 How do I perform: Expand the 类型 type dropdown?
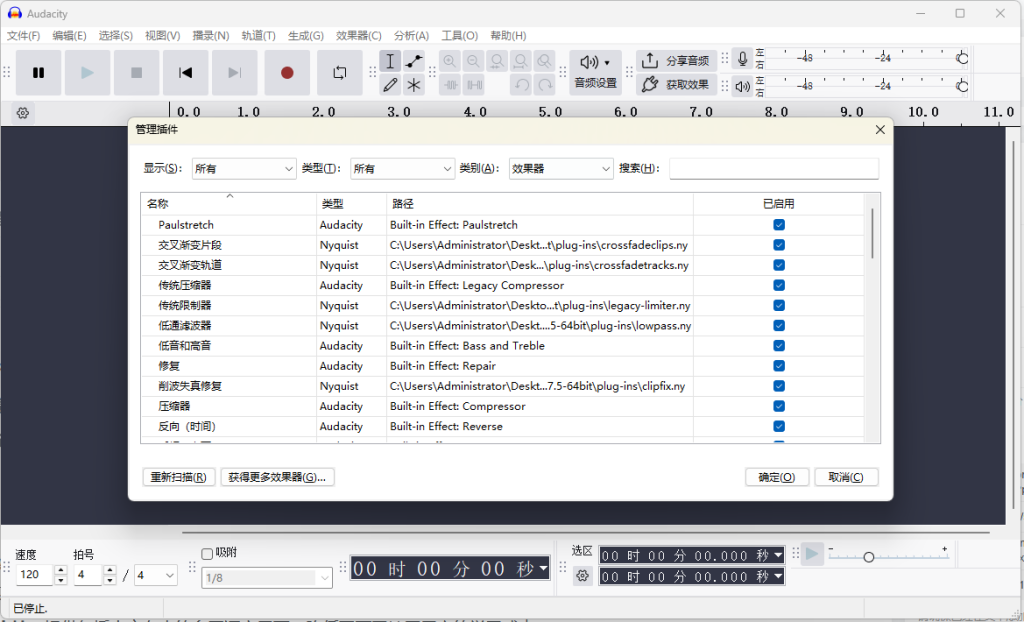[402, 169]
